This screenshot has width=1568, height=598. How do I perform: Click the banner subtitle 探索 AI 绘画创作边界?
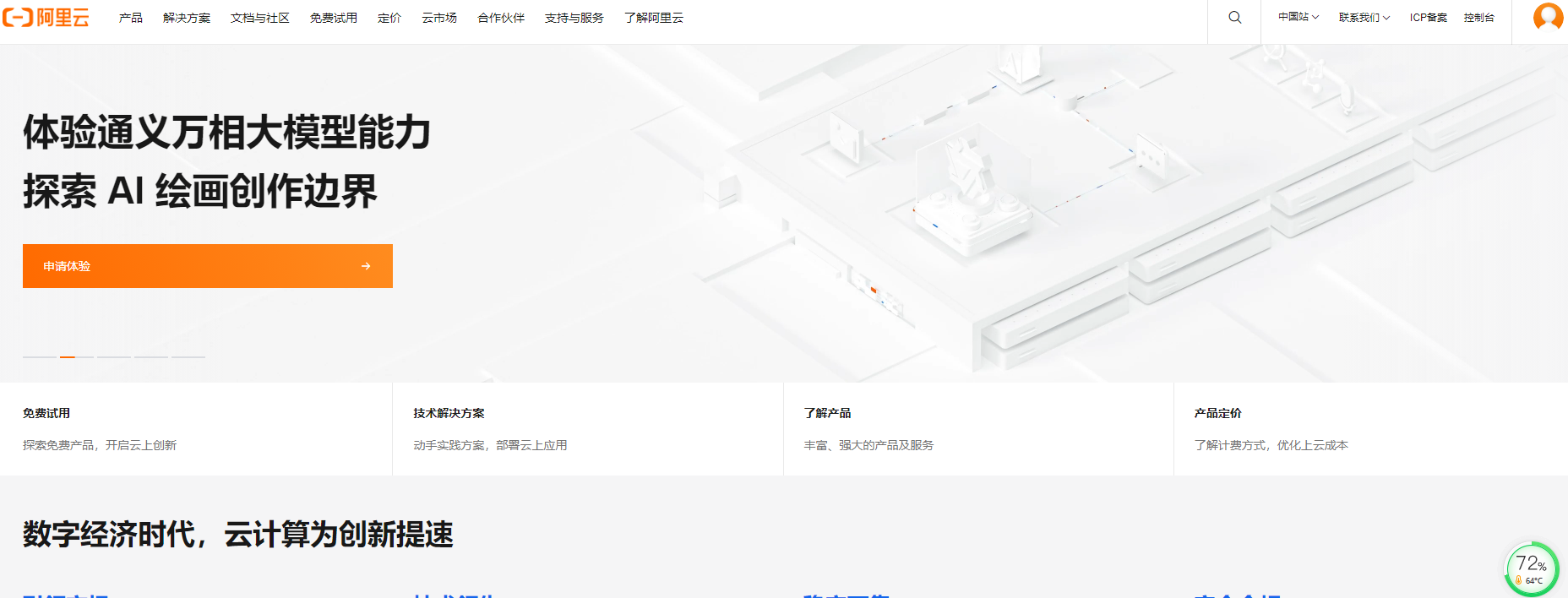tap(200, 191)
